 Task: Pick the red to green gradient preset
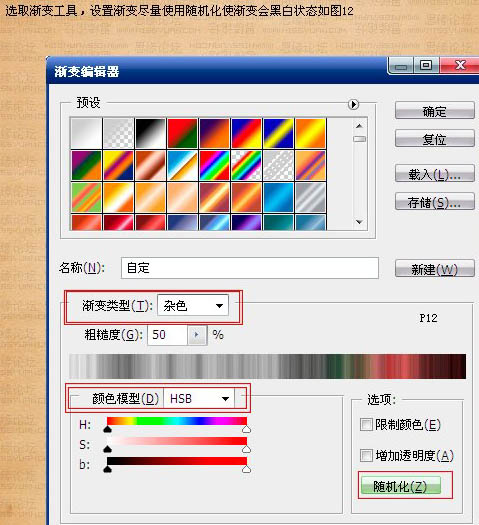[x=182, y=133]
